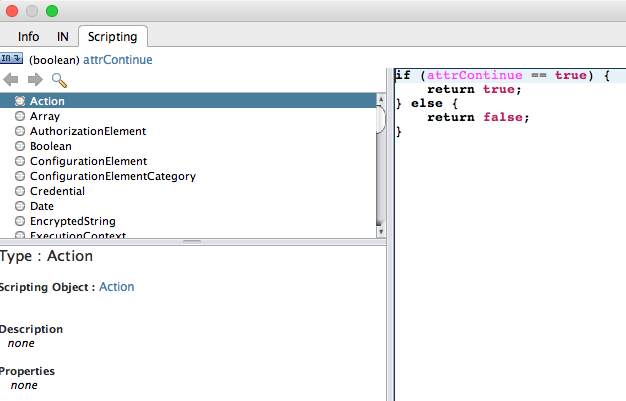This screenshot has width=626, height=401.
Task: Switch to the Info tab
Action: [29, 37]
